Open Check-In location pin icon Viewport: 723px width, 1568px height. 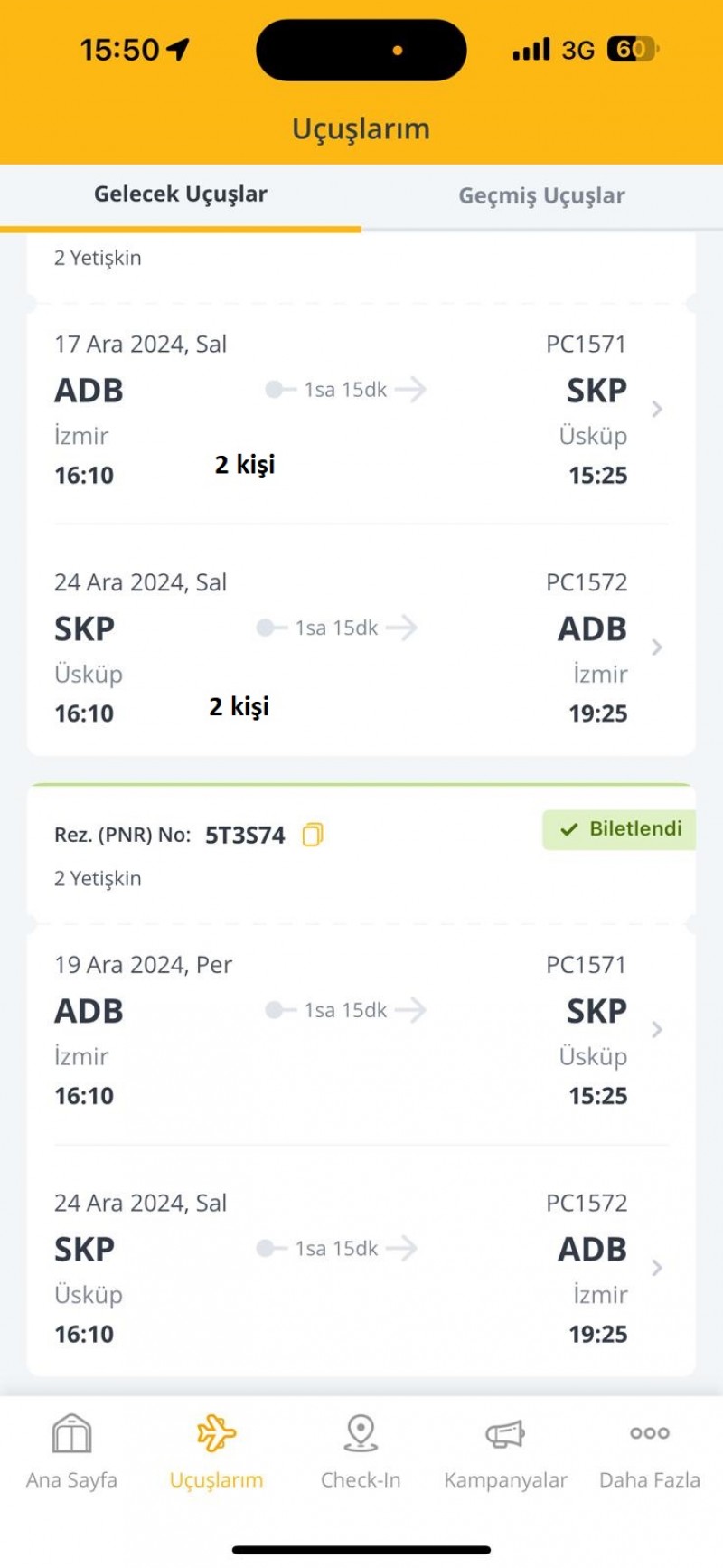(361, 1433)
